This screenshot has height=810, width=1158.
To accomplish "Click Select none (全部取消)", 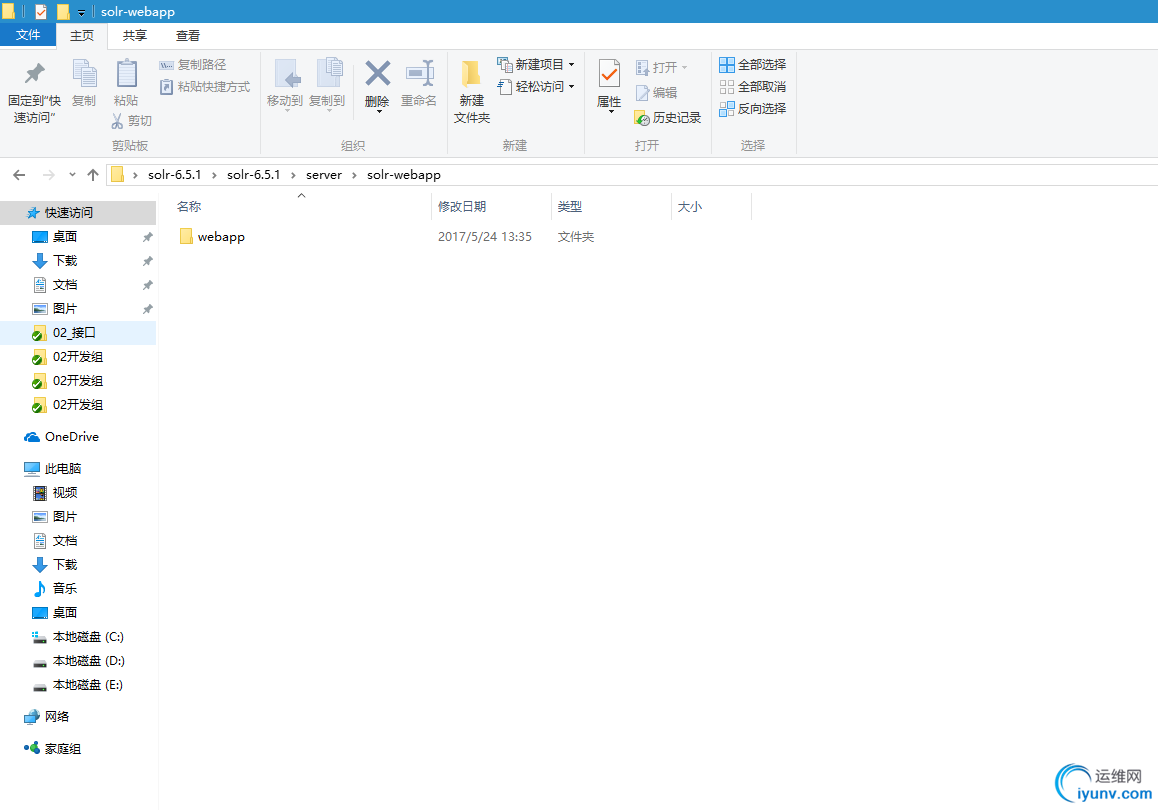I will click(753, 86).
